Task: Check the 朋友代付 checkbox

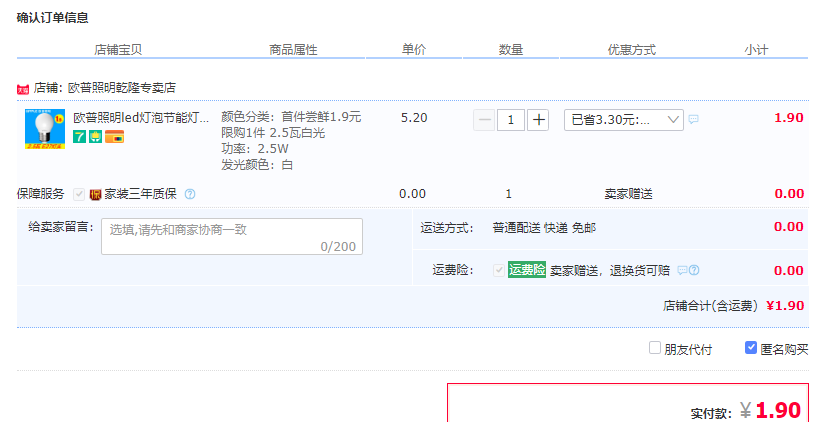Action: [x=655, y=348]
